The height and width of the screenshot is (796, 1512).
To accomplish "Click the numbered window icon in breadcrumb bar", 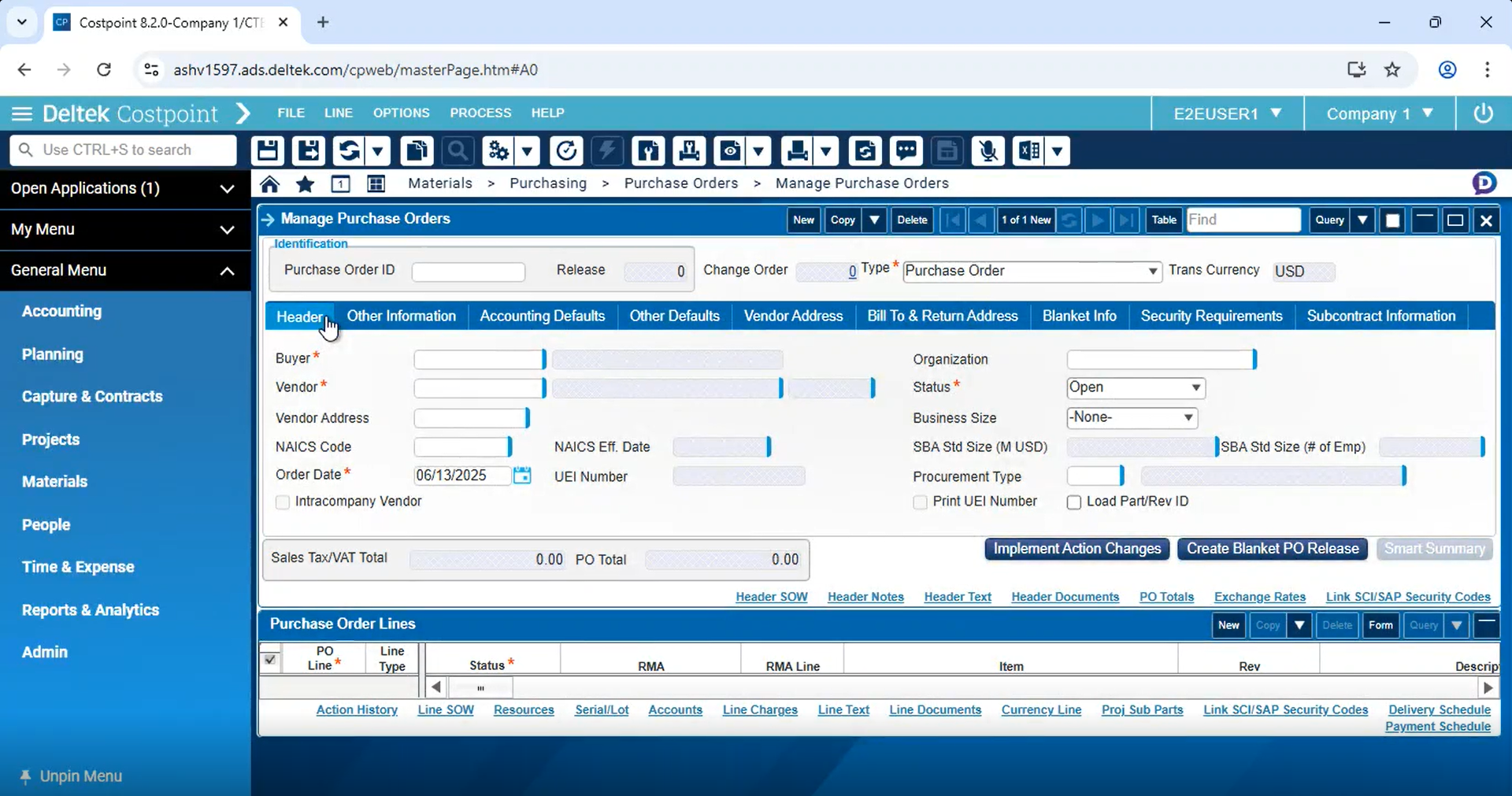I will pos(340,183).
